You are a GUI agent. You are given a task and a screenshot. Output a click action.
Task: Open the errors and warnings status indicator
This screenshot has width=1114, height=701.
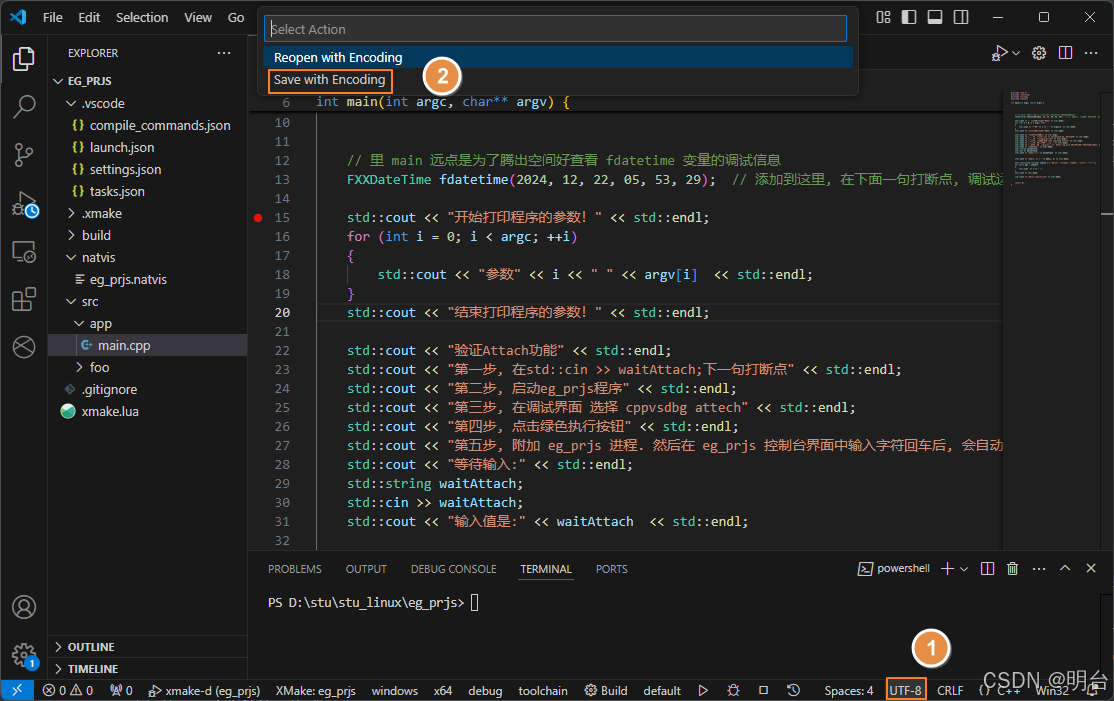point(67,690)
